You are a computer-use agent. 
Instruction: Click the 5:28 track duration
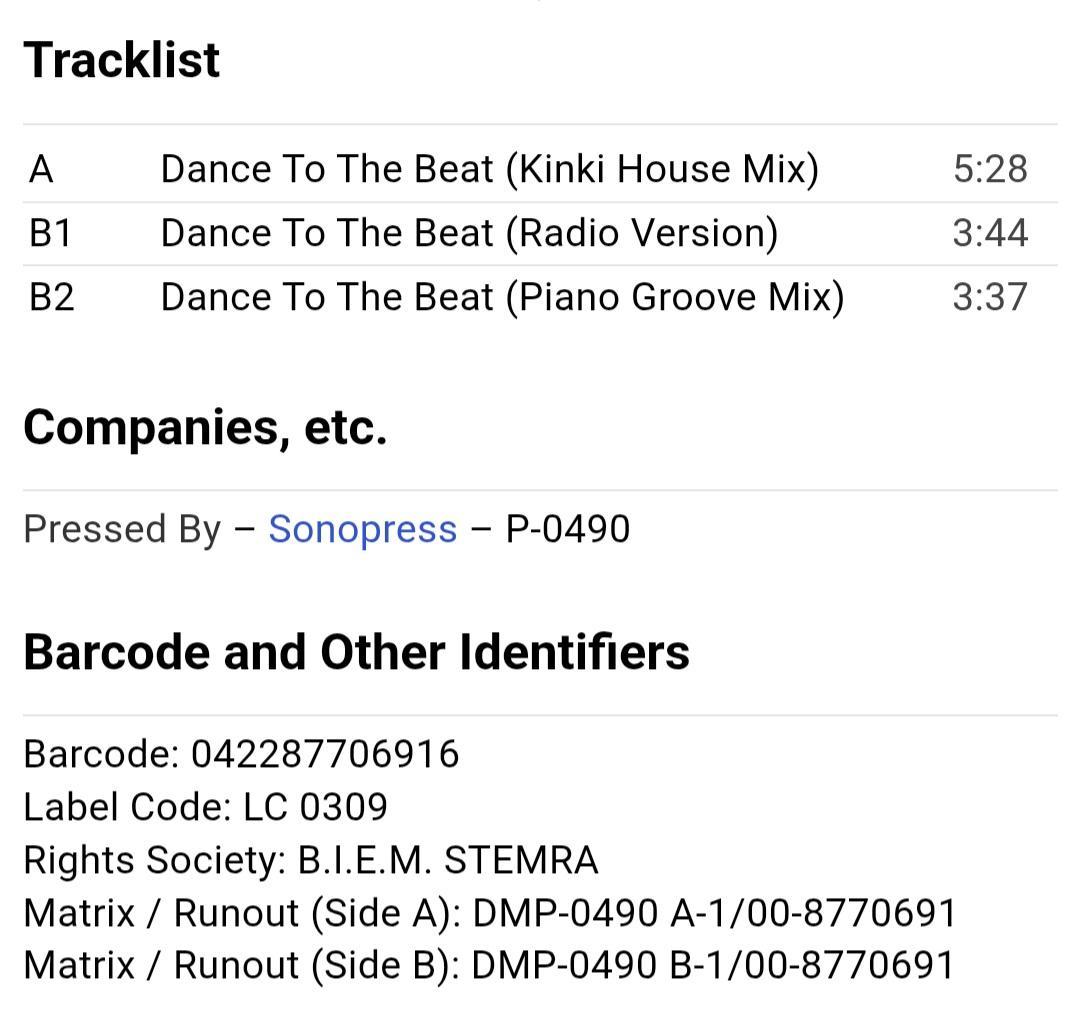pos(990,169)
